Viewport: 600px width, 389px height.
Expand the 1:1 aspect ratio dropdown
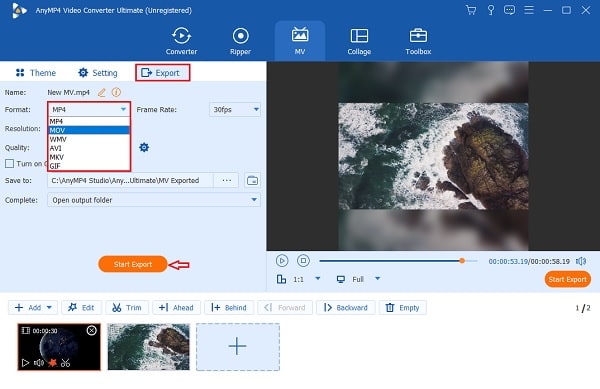click(x=318, y=278)
